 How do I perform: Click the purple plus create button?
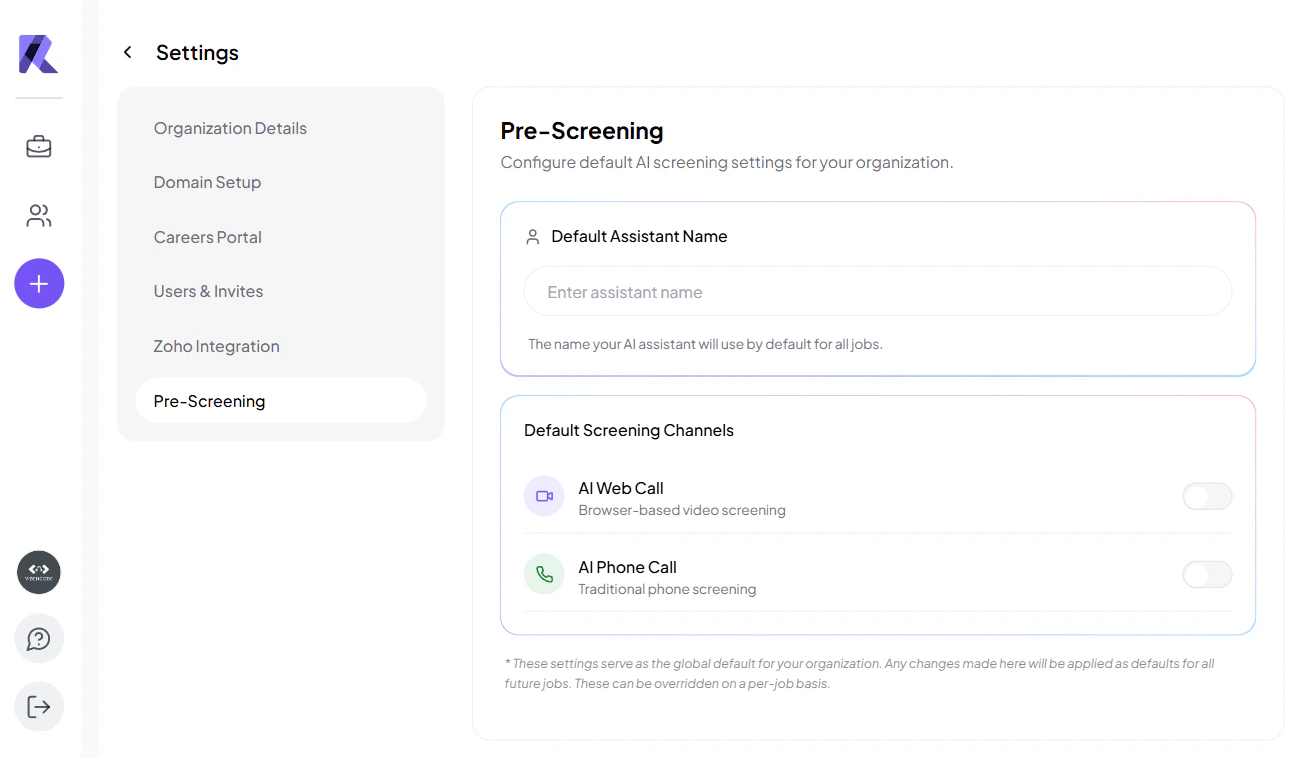(39, 284)
